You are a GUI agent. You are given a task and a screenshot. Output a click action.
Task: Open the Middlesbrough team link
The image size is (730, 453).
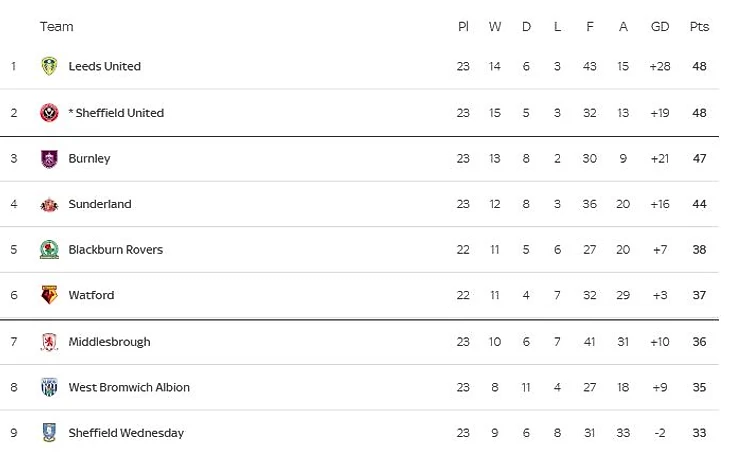click(109, 342)
